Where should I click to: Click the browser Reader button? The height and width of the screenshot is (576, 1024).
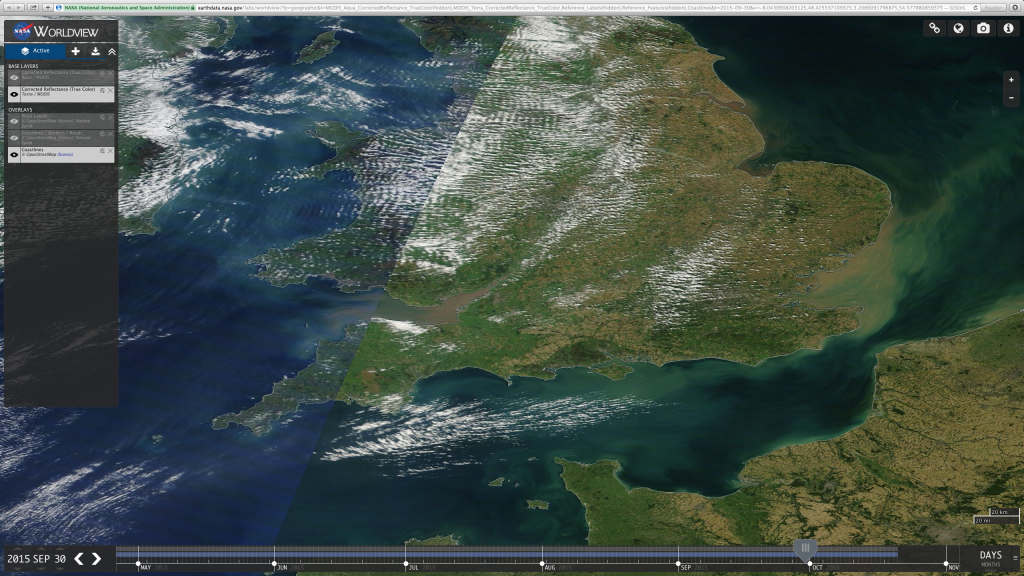click(994, 7)
